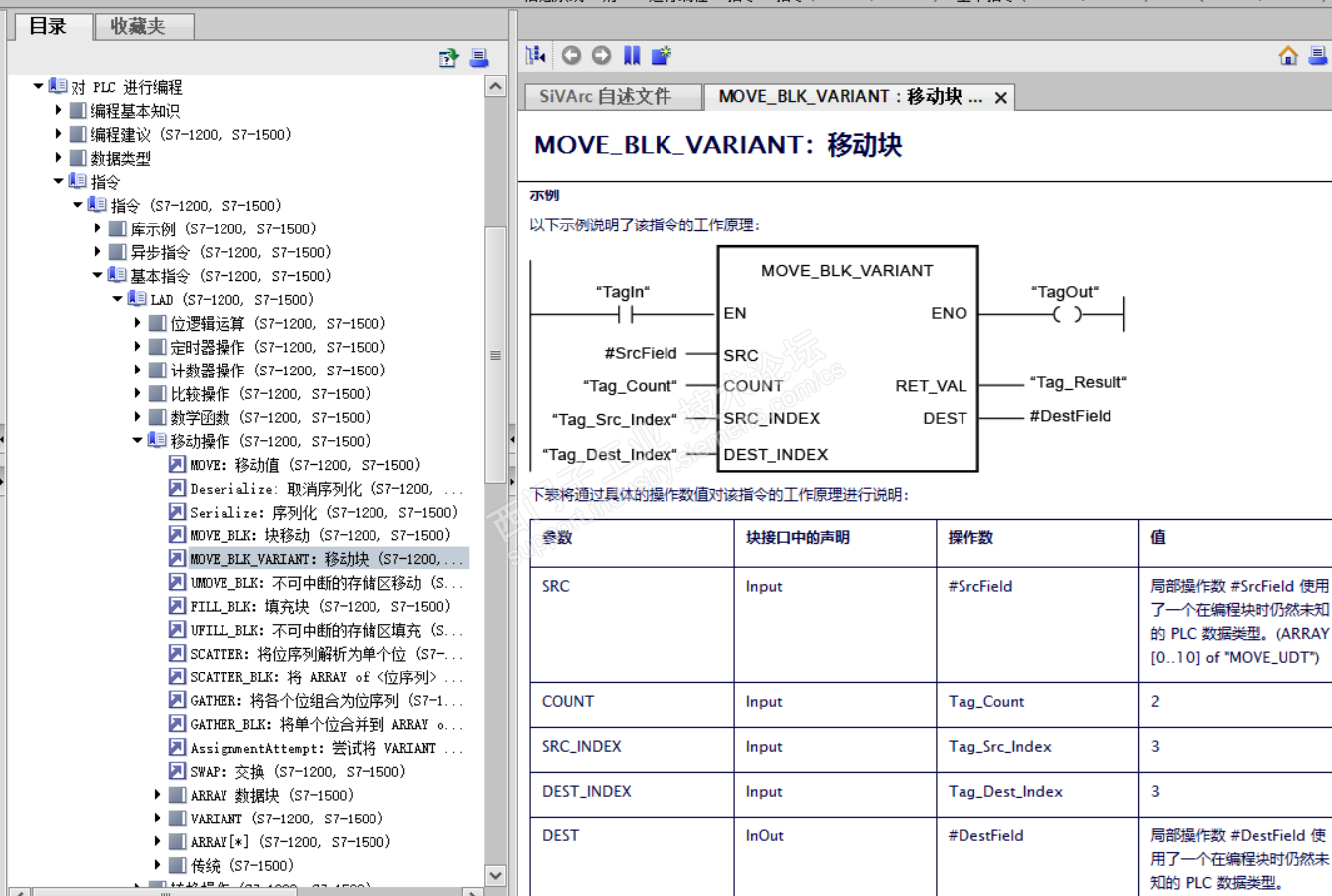Collapse the 移动操作 tree node
This screenshot has width=1332, height=896.
coord(137,441)
